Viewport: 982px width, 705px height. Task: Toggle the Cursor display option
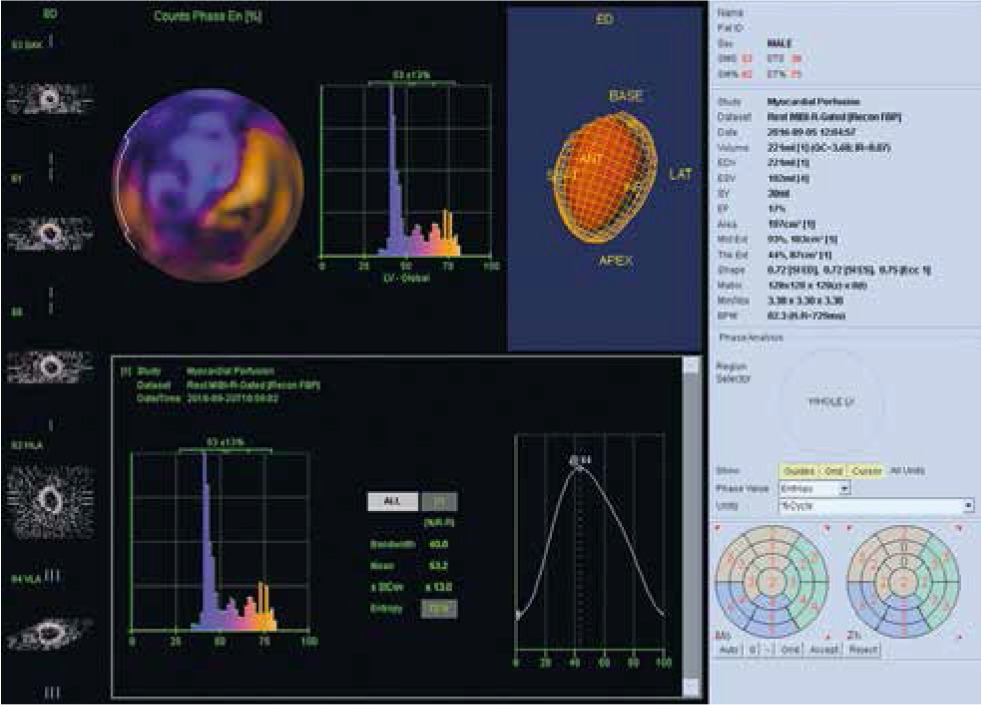(866, 470)
